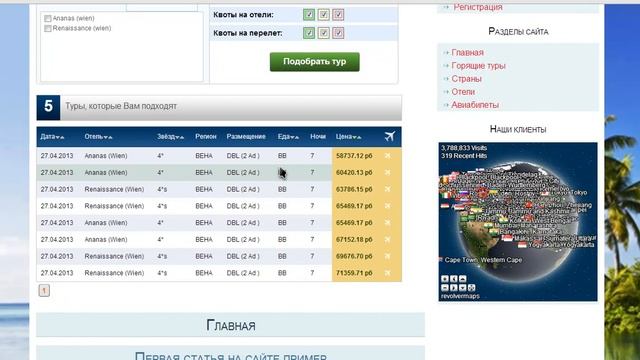The width and height of the screenshot is (640, 360).
Task: Click the date 27.04.2013 in the 67152.18 рб row
Action: pyautogui.click(x=57, y=240)
